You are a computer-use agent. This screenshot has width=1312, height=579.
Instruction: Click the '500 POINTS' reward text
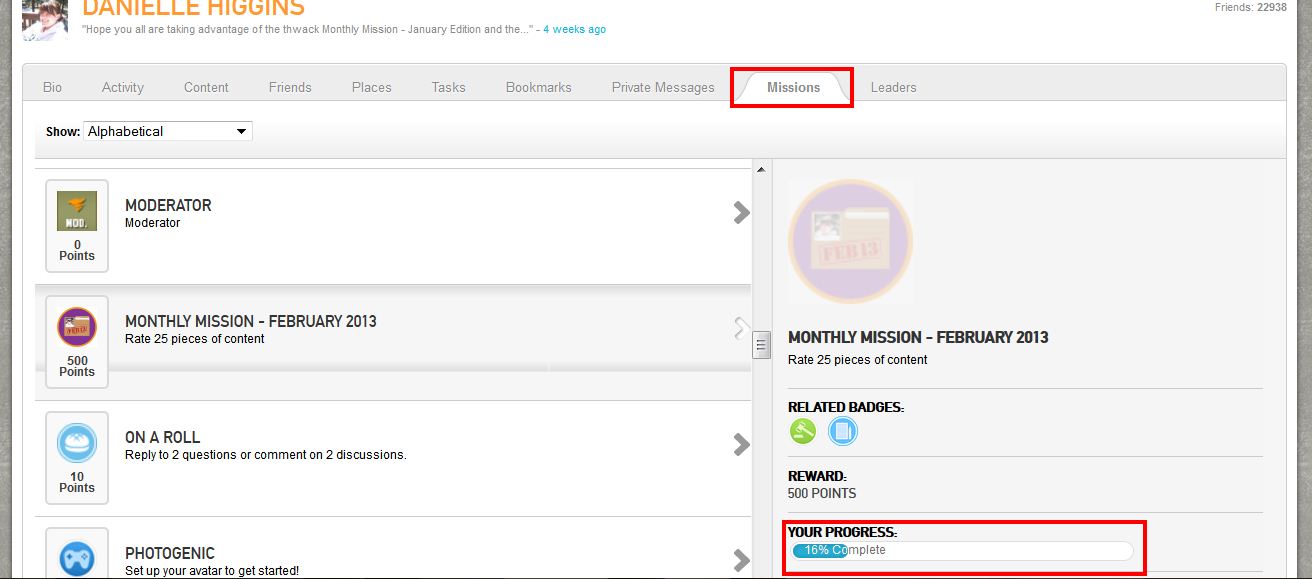(822, 493)
